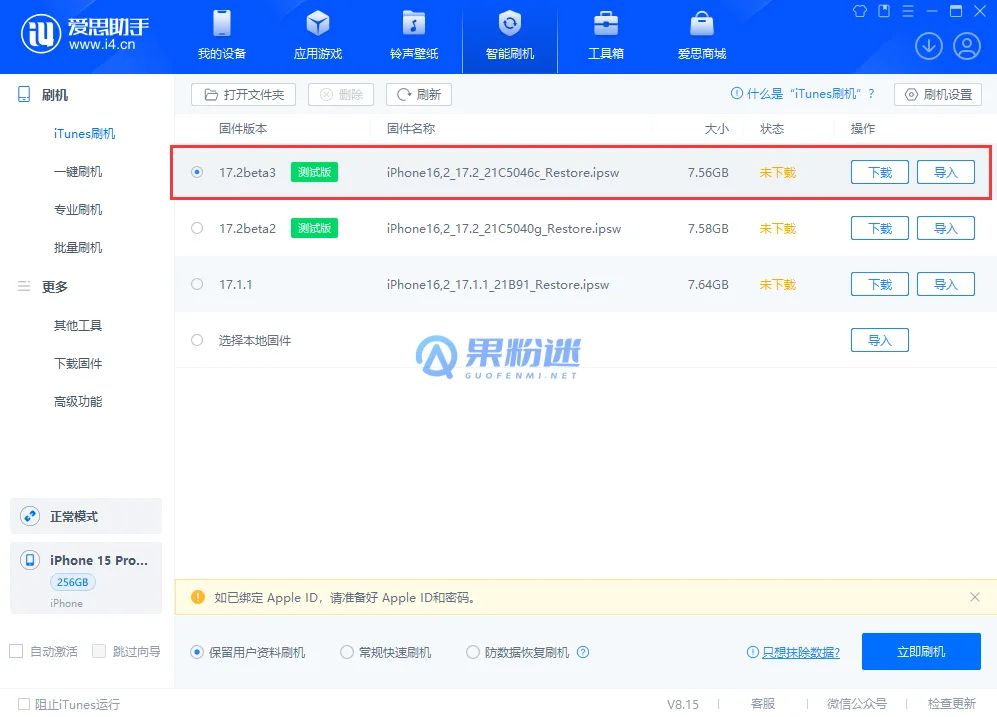Choose 保留用户资料刷机 radio option
997x717 pixels.
[x=197, y=652]
